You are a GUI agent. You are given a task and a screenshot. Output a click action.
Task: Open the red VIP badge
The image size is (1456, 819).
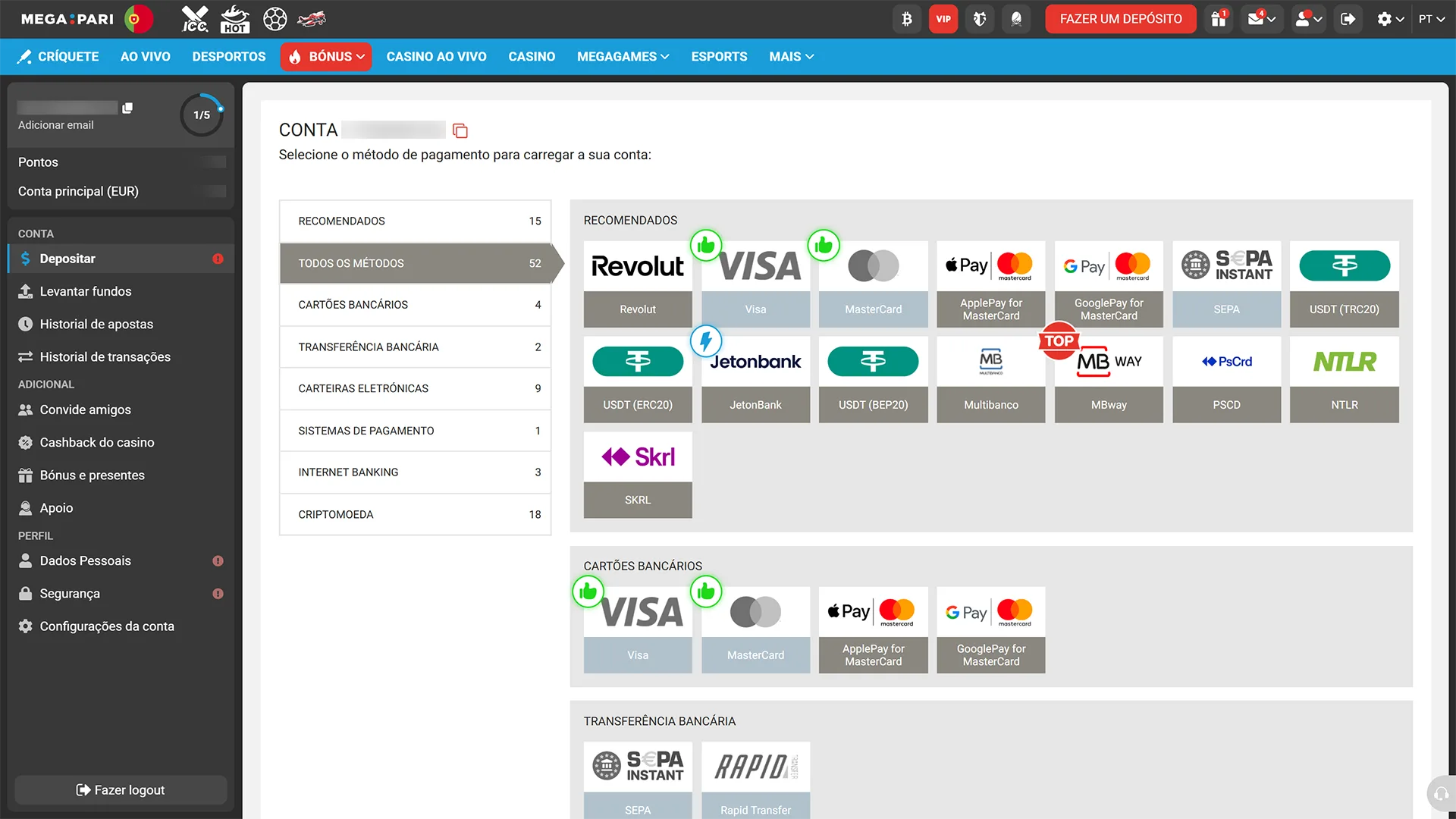coord(943,19)
